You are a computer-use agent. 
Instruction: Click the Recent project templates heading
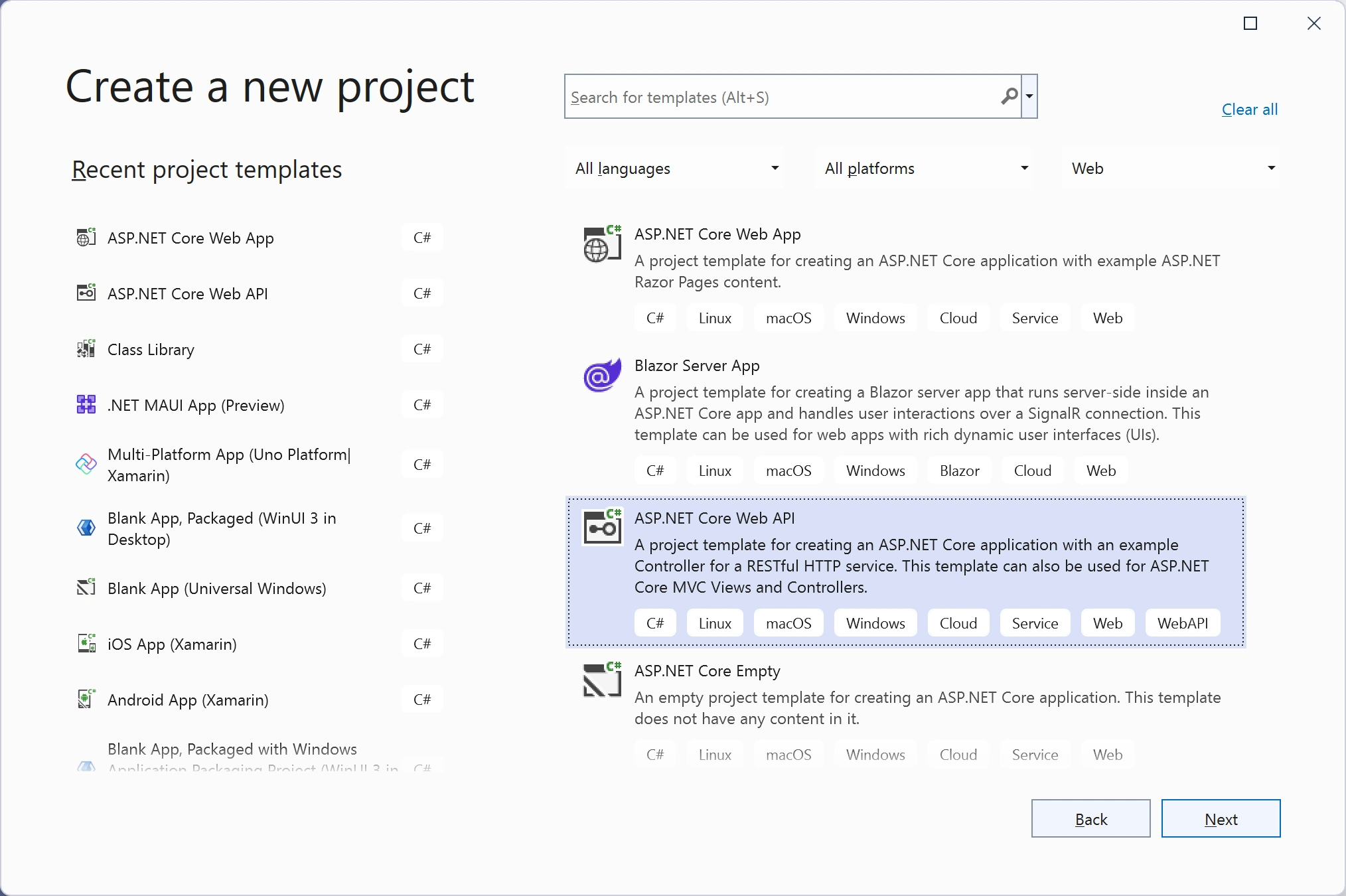click(207, 170)
